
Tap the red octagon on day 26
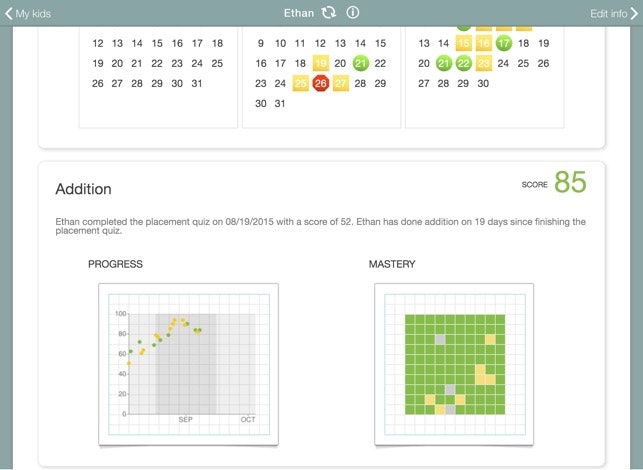click(320, 83)
